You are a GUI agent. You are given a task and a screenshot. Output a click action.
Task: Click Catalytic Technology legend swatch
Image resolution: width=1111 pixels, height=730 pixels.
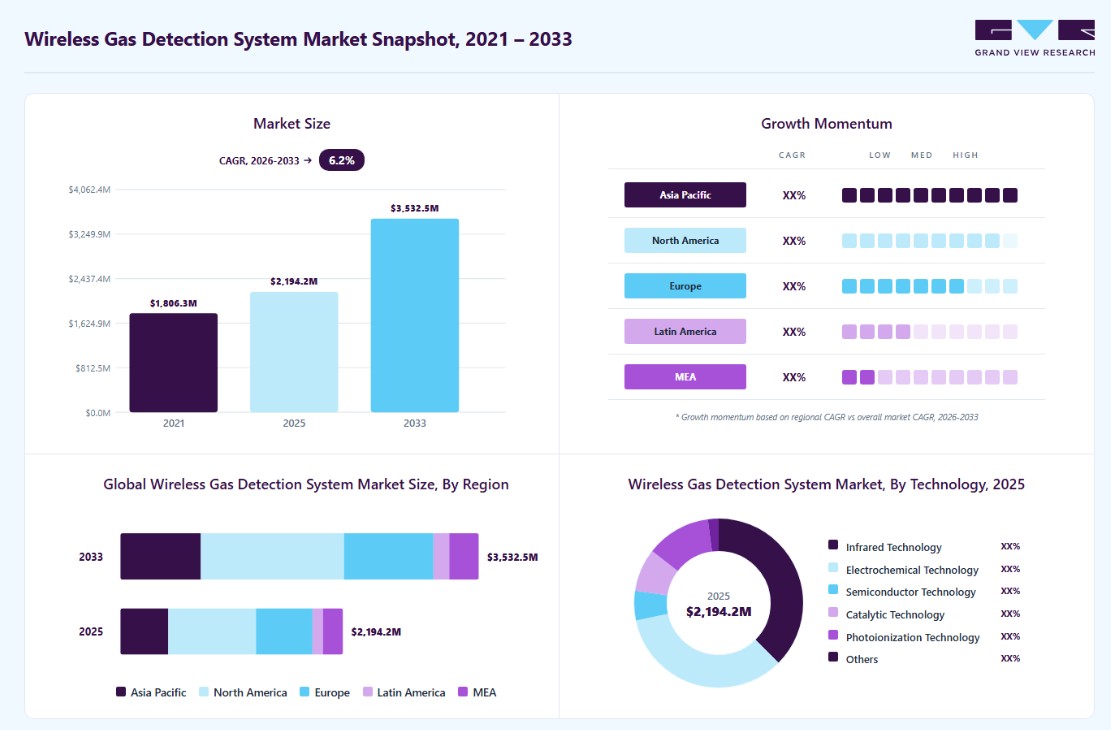pos(833,612)
